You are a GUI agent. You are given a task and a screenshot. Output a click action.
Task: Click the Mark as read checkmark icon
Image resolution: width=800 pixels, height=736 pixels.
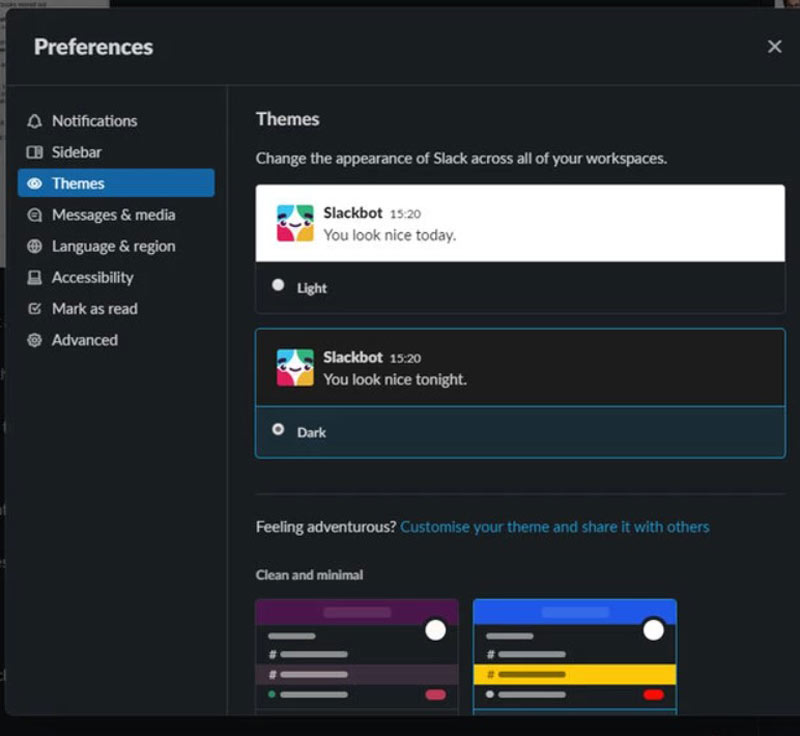[35, 309]
